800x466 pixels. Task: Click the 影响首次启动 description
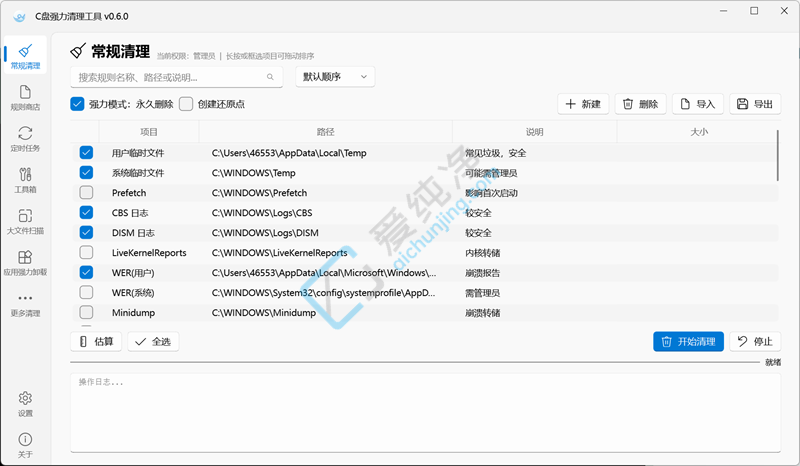(491, 193)
